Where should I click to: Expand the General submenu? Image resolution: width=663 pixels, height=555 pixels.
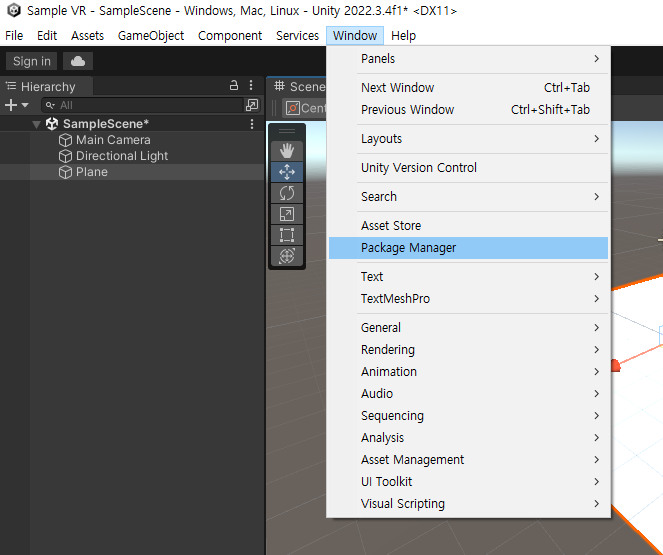tap(468, 328)
